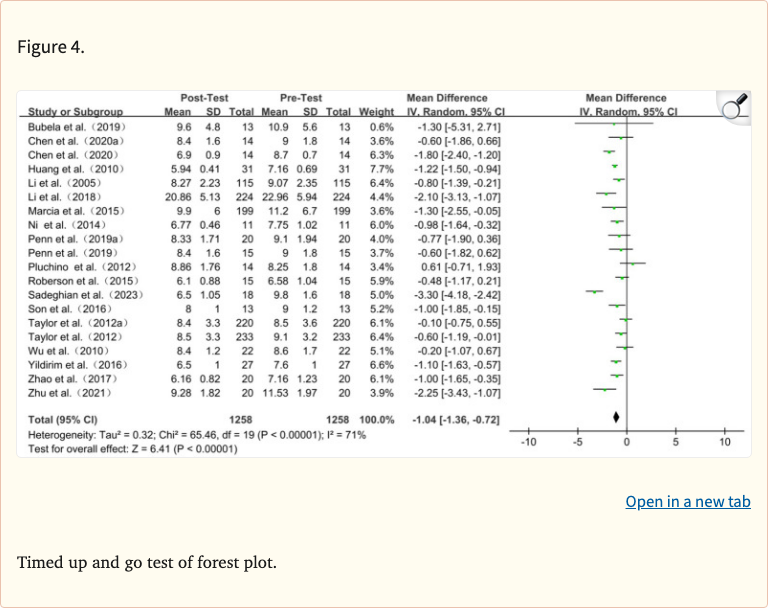The width and height of the screenshot is (768, 608).
Task: Click the "Weight" column header
Action: (376, 111)
